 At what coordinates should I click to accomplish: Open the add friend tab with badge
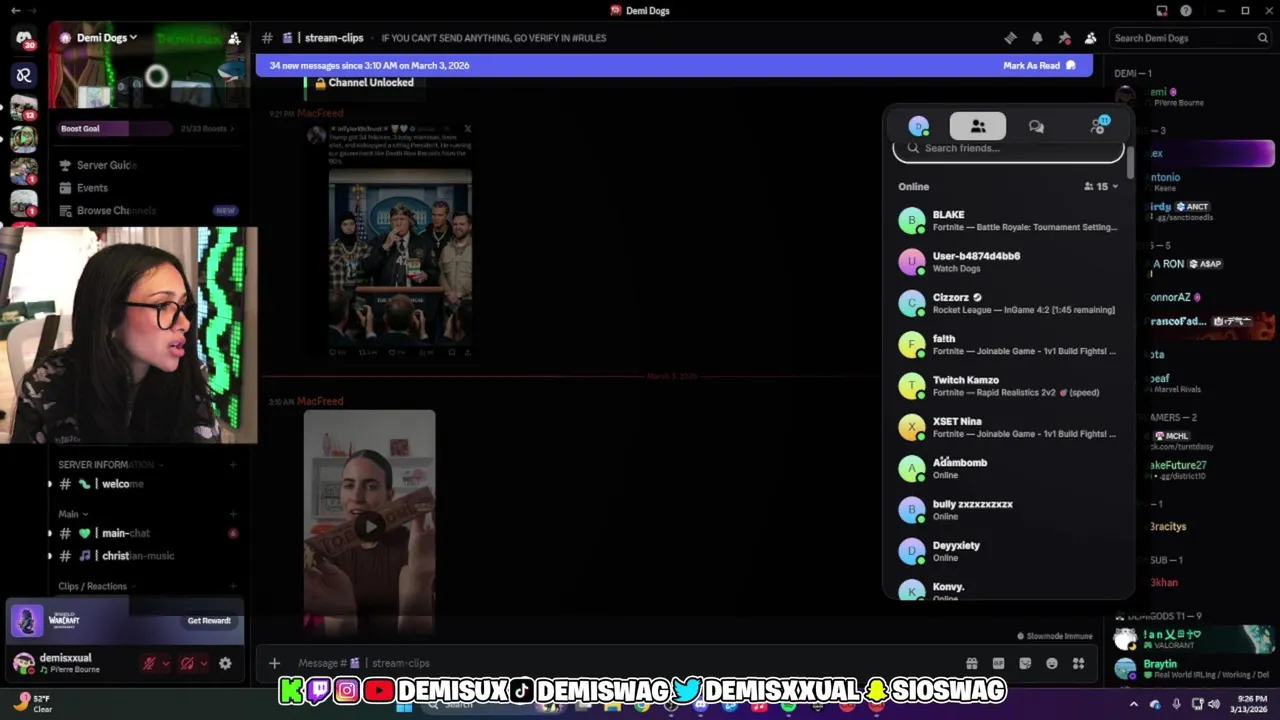pos(1098,126)
